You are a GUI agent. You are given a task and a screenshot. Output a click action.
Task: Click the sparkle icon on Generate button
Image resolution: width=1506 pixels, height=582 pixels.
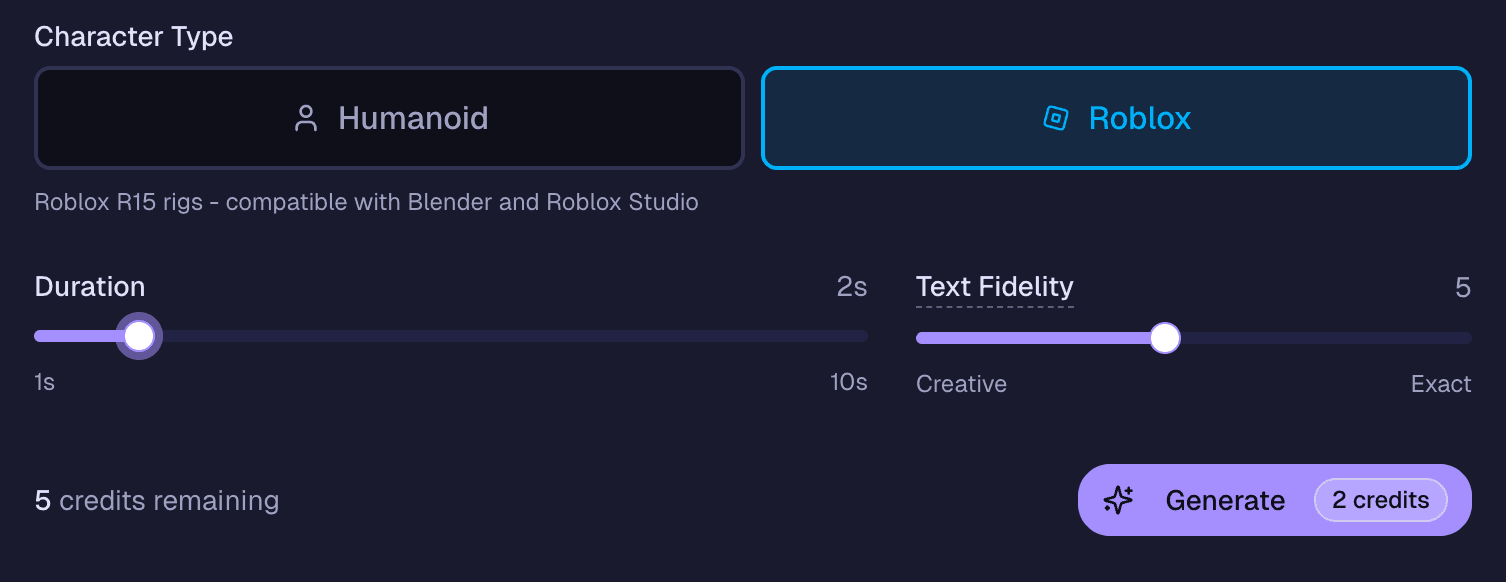click(x=1119, y=500)
